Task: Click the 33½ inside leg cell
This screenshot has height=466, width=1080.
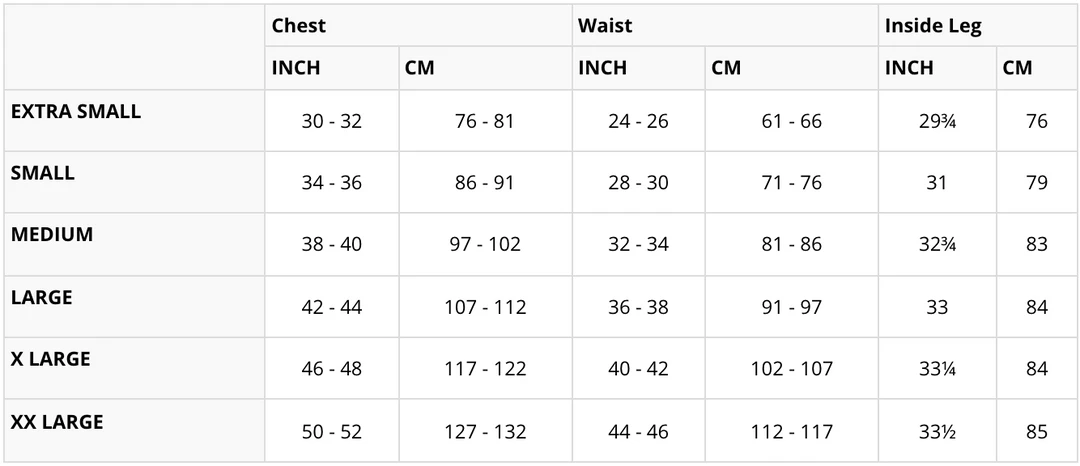Action: click(x=937, y=432)
